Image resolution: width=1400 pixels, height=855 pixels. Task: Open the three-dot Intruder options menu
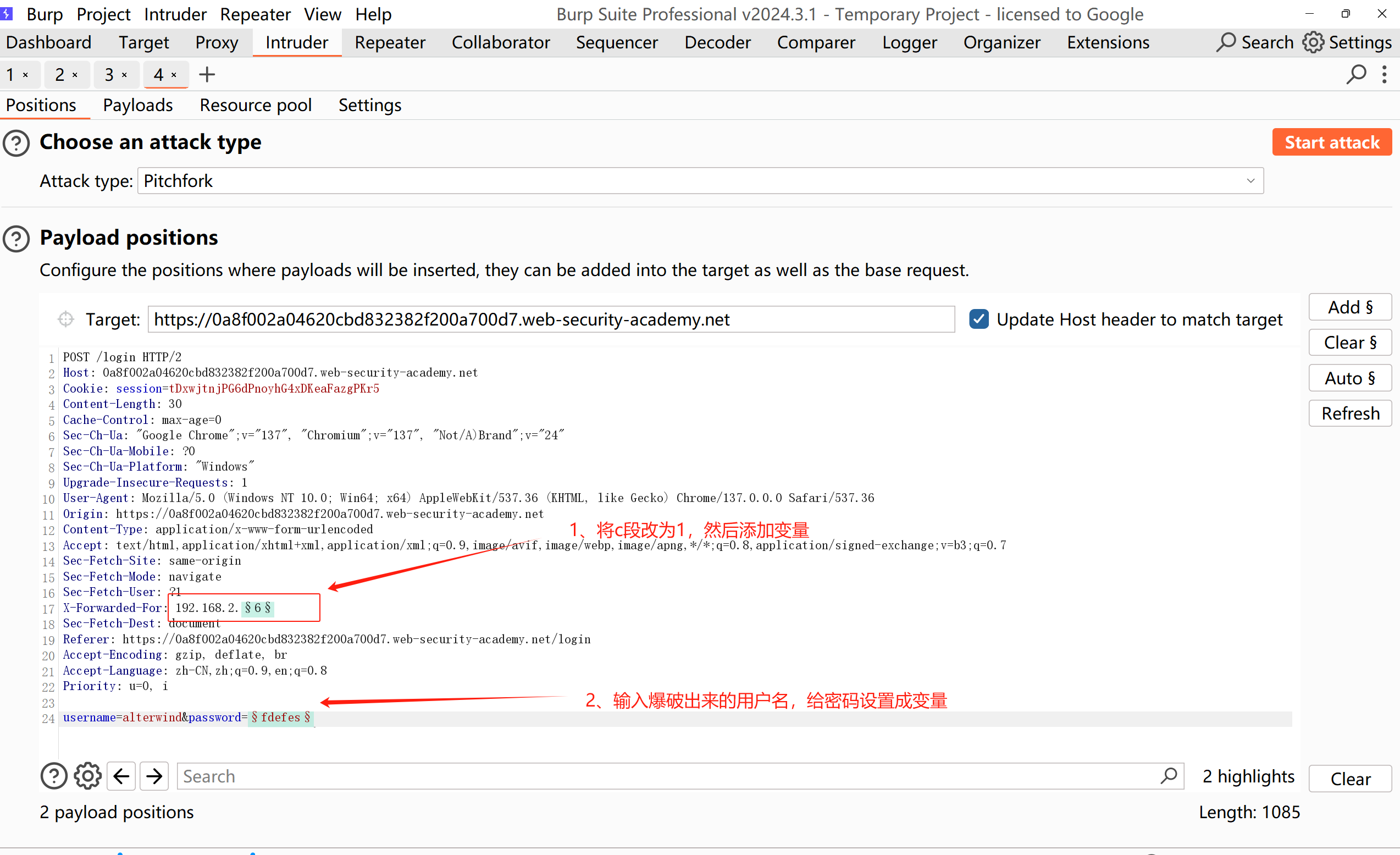(1384, 74)
